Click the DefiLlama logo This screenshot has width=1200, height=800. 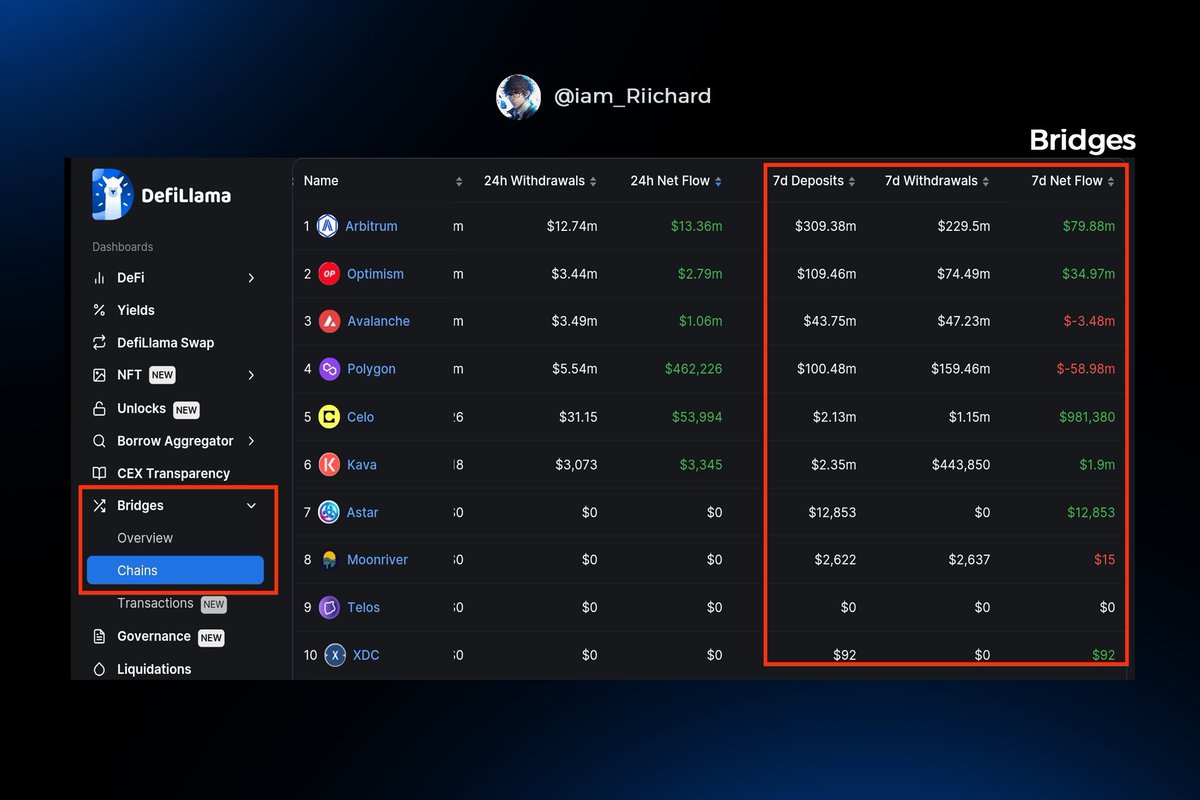pos(162,194)
